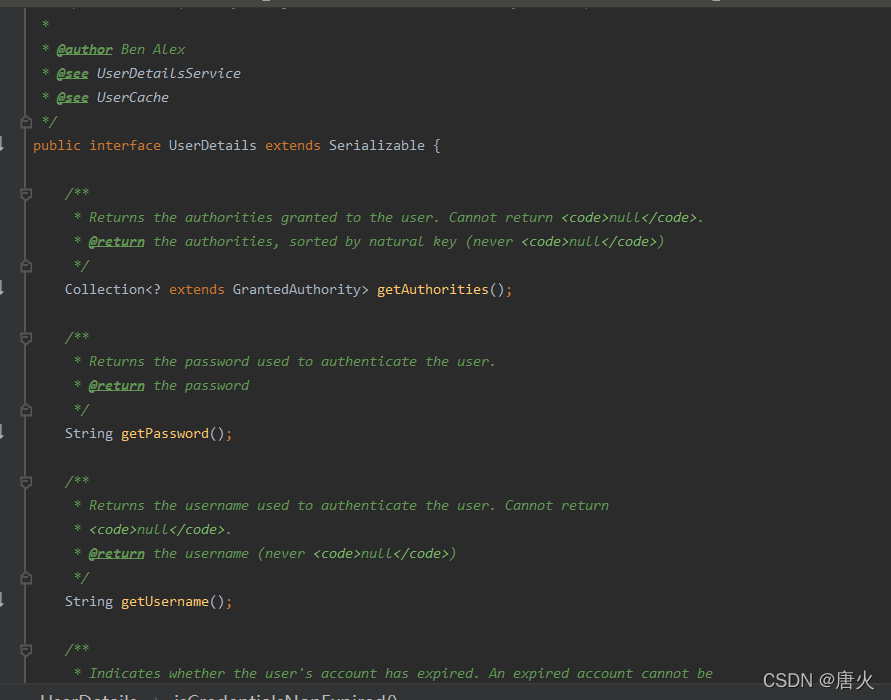The height and width of the screenshot is (700, 891).
Task: Click the comment text 'Returns the username used'
Action: (x=189, y=506)
